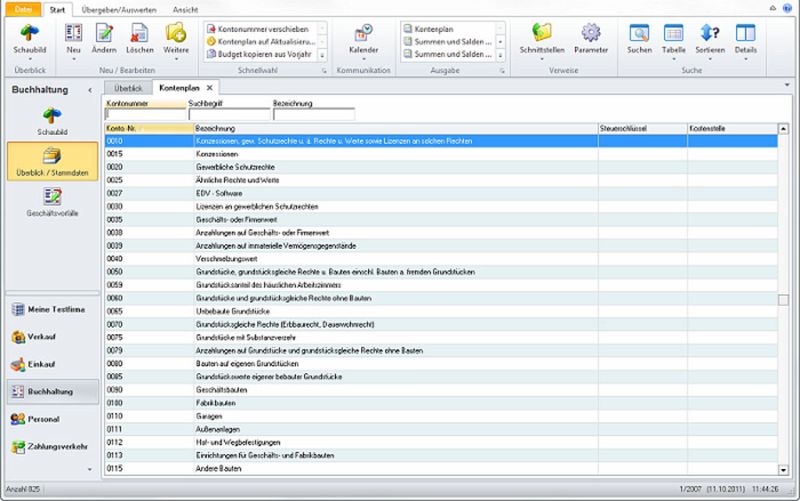
Task: Click the Löschen delete icon
Action: [x=138, y=35]
